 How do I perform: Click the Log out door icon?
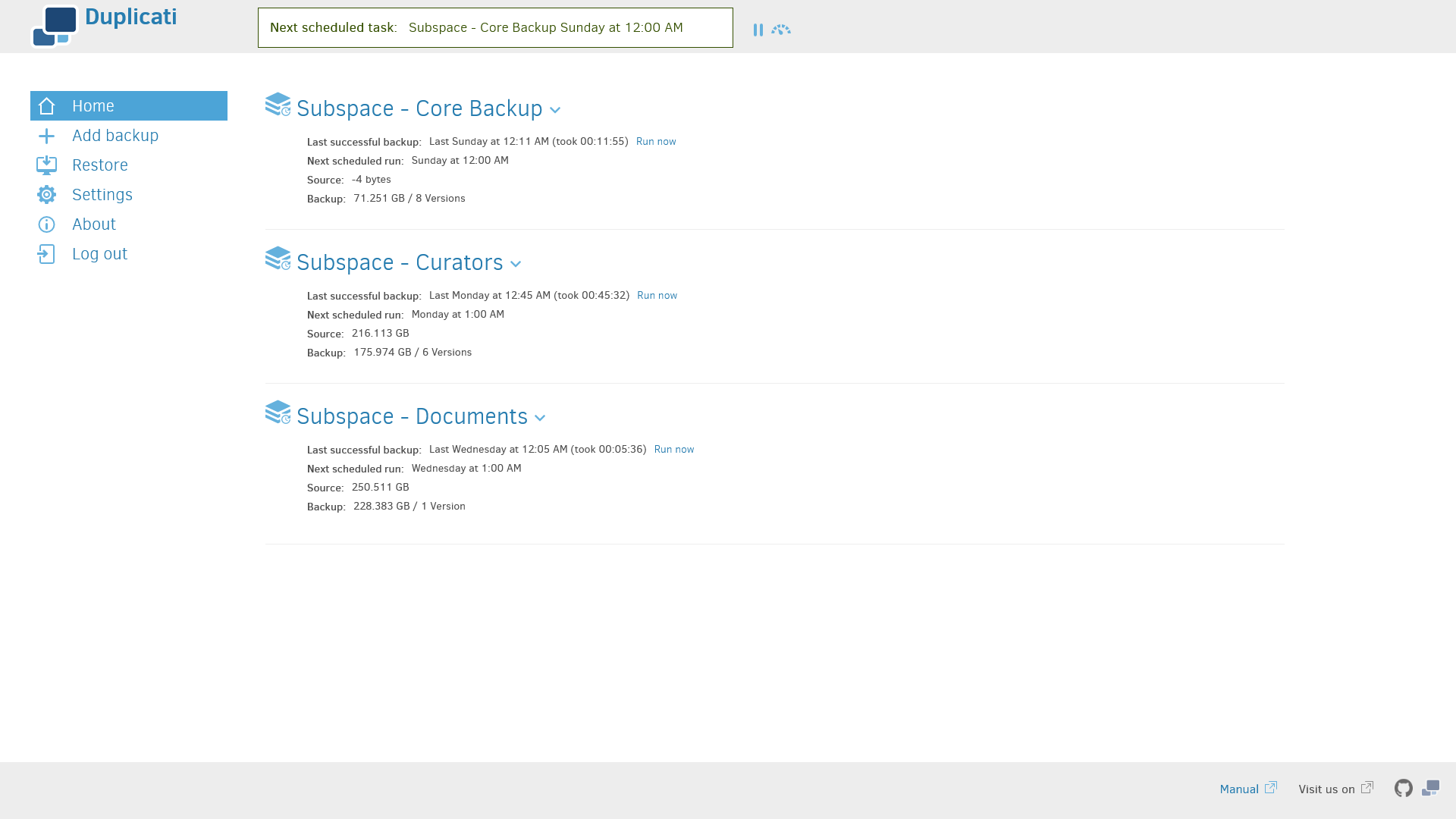[x=47, y=254]
